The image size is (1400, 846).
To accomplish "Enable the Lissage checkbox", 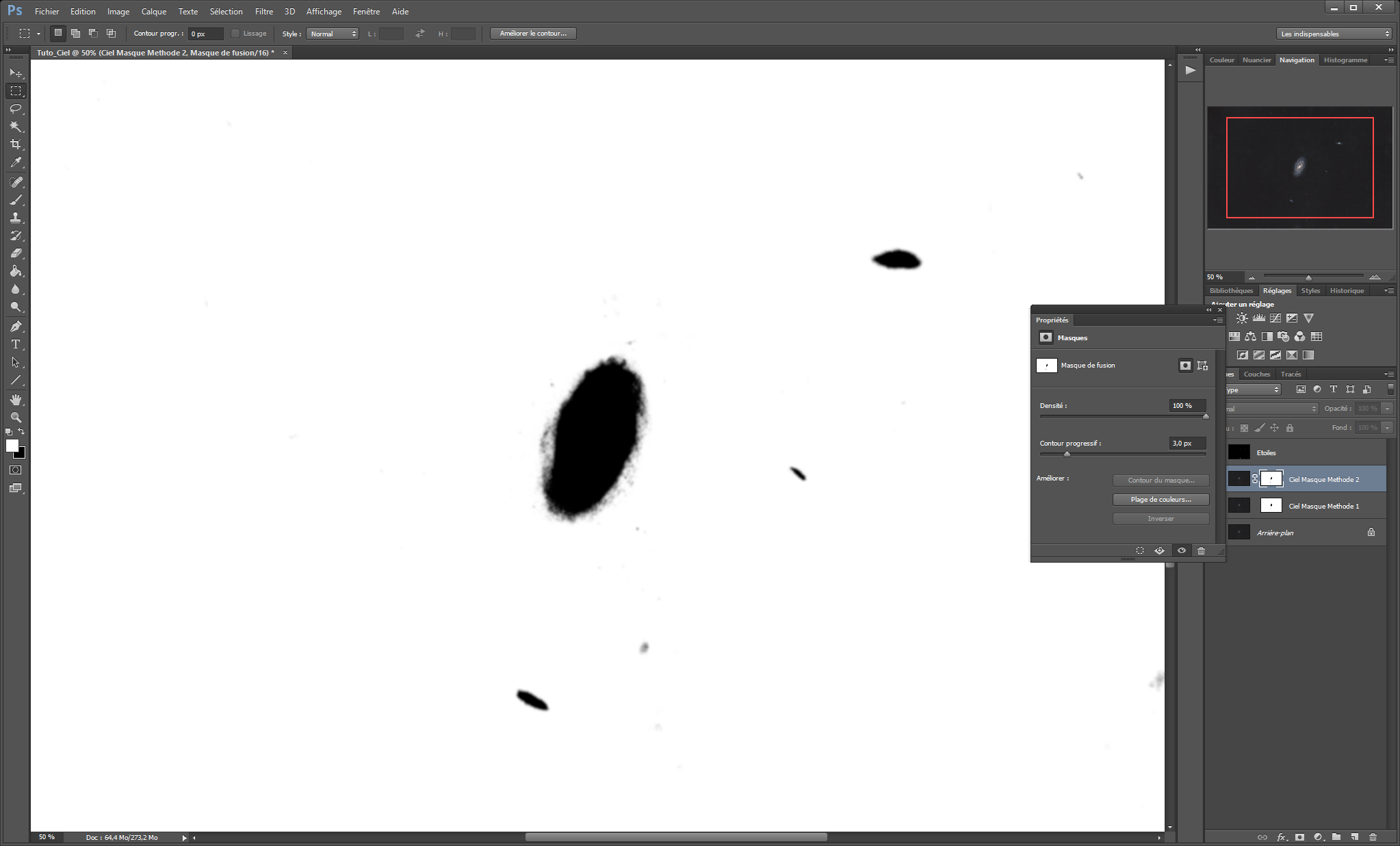I will 235,34.
